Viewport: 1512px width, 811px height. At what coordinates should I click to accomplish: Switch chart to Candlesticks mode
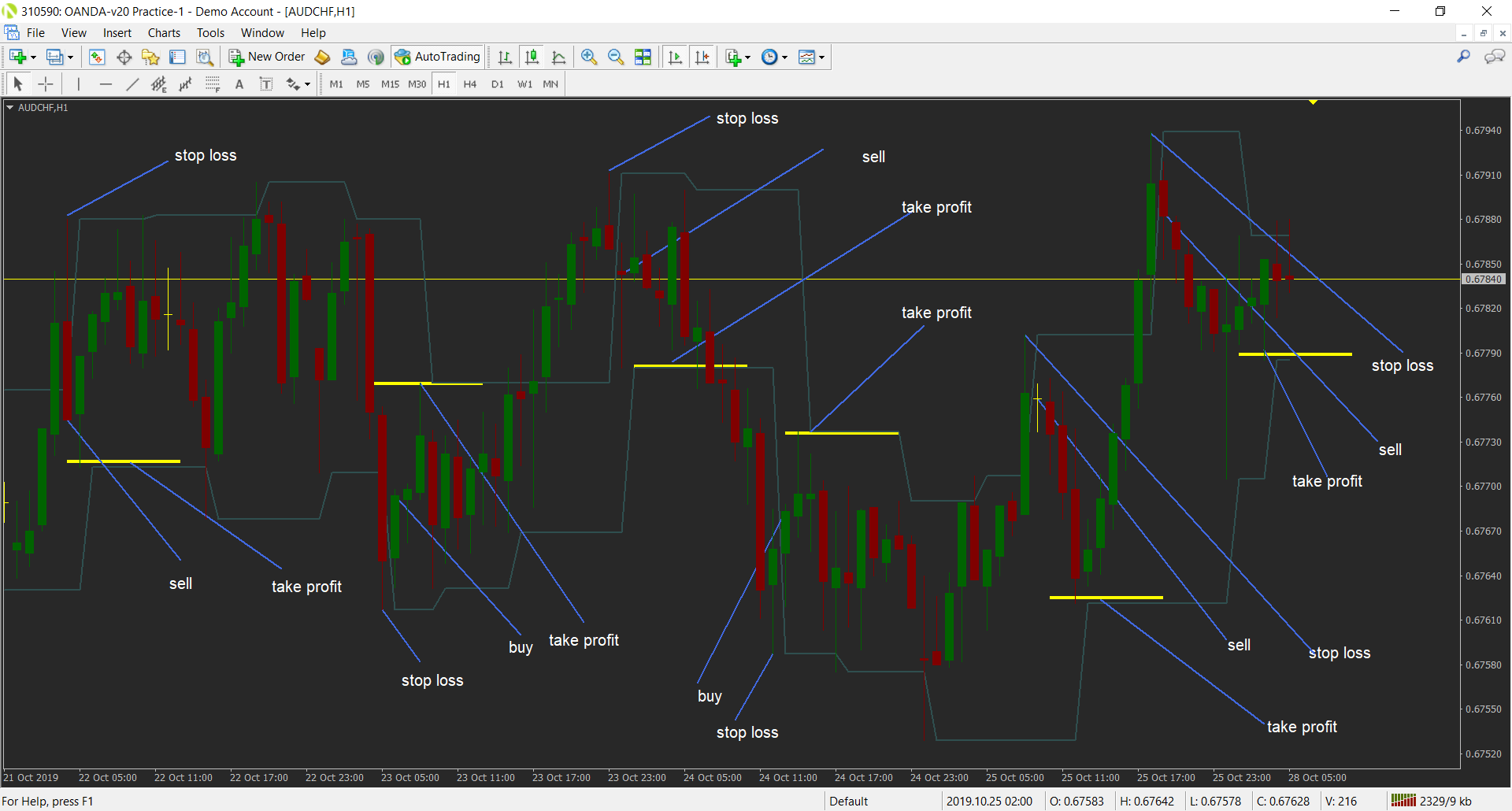tap(532, 57)
